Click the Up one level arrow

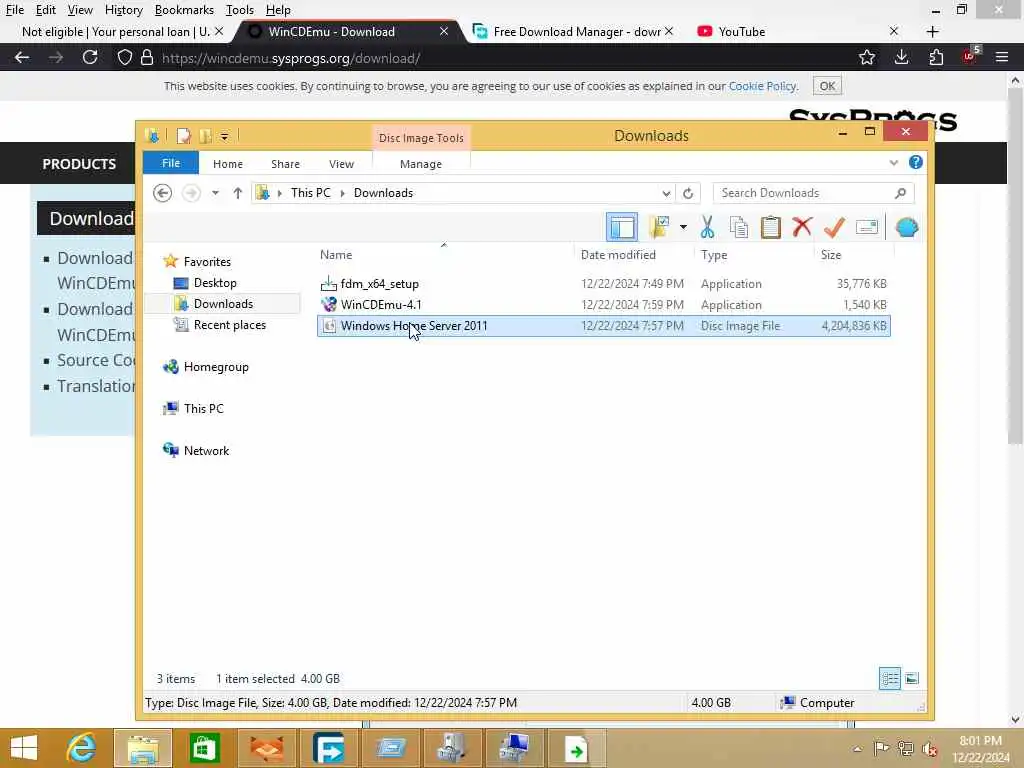click(238, 193)
